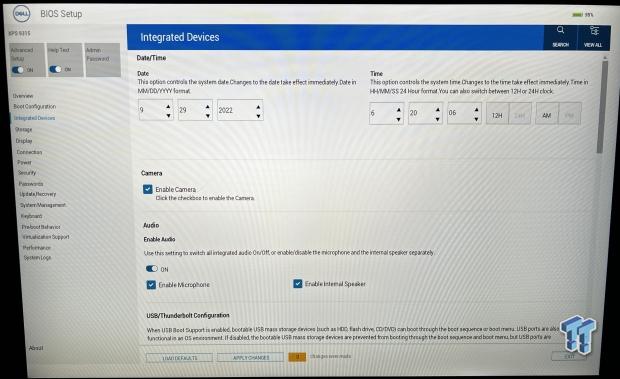Decrease the seconds value with down arrow
Image resolution: width=620 pixels, height=379 pixels.
click(476, 119)
